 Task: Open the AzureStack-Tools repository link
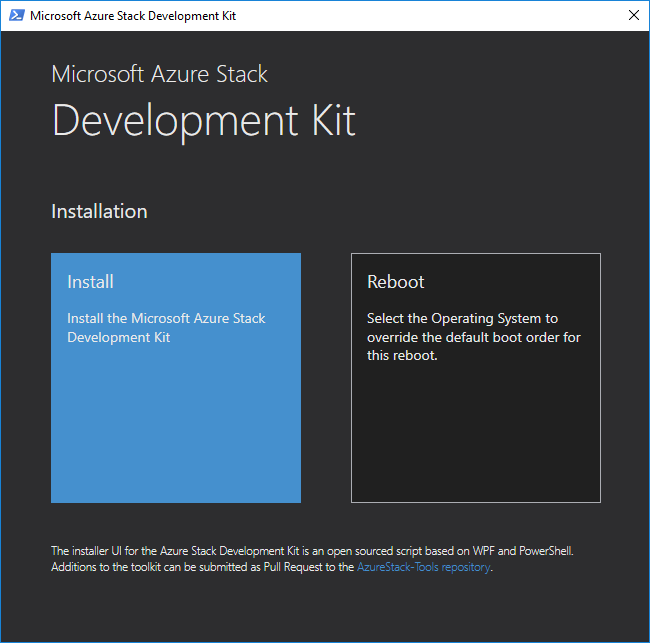click(x=423, y=567)
